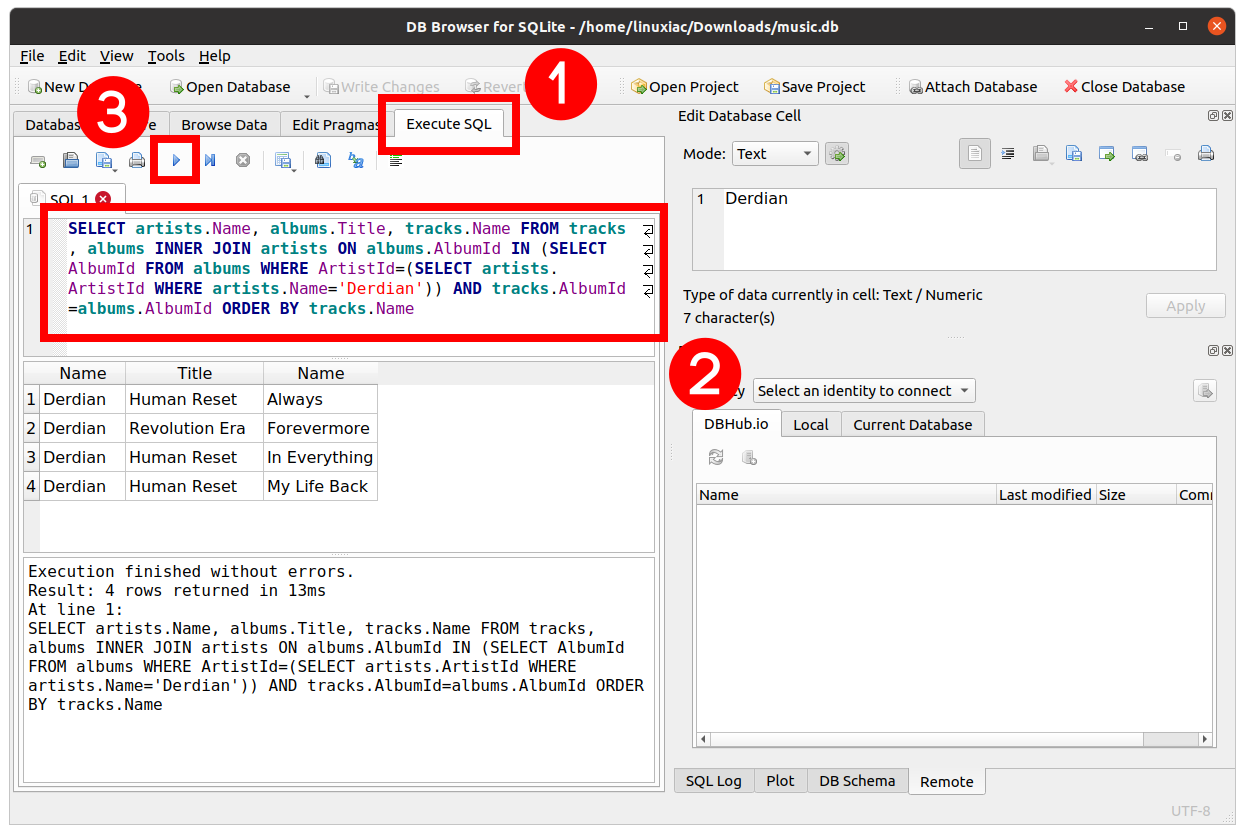Save the current project
The height and width of the screenshot is (834, 1245).
tap(815, 87)
